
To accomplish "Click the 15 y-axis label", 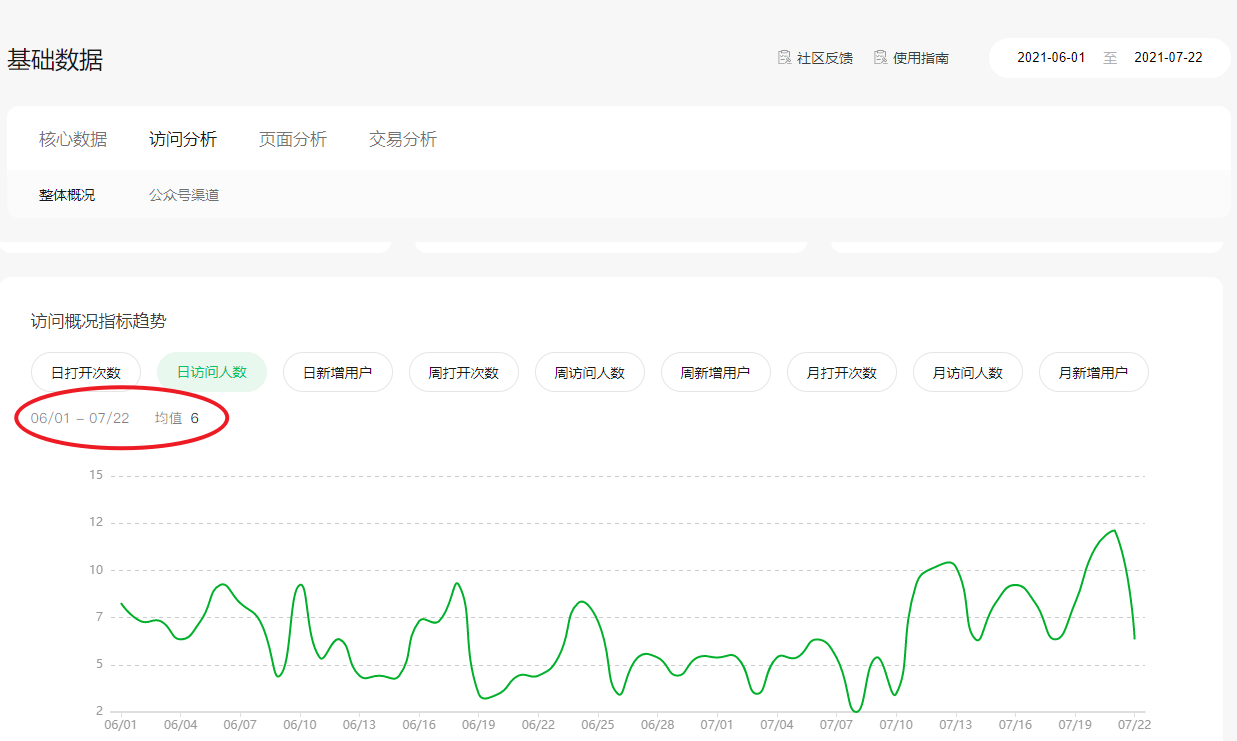I will pyautogui.click(x=96, y=475).
